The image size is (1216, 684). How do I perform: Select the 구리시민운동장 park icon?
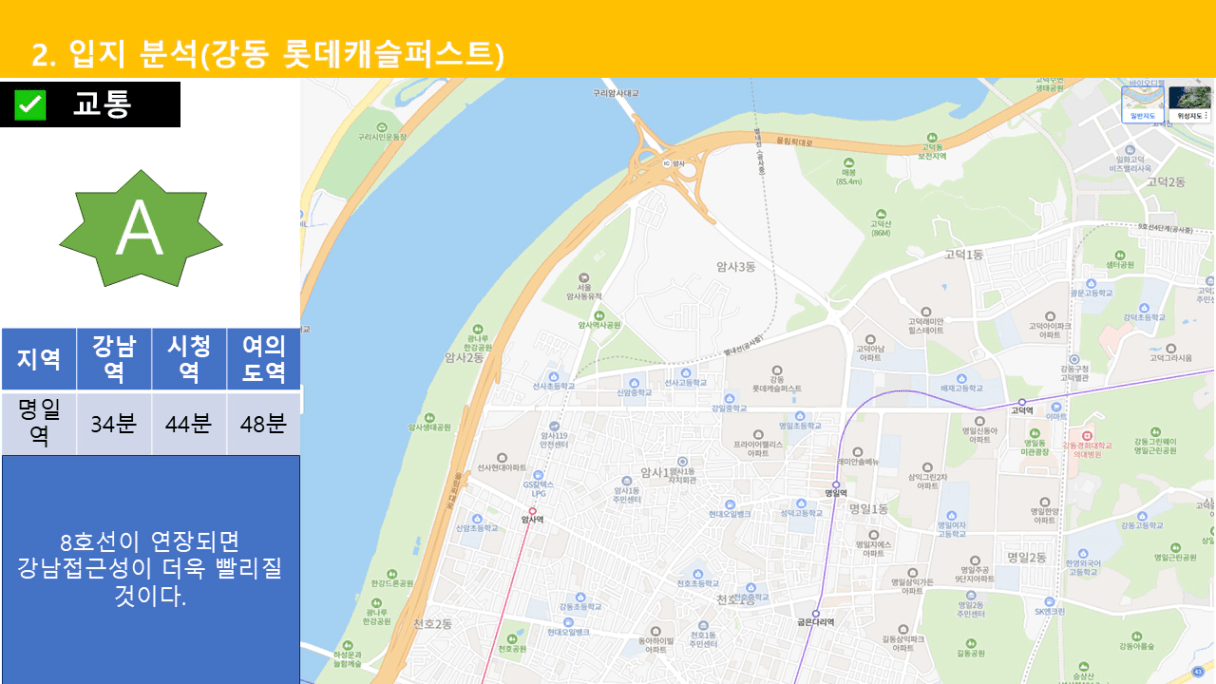point(380,126)
